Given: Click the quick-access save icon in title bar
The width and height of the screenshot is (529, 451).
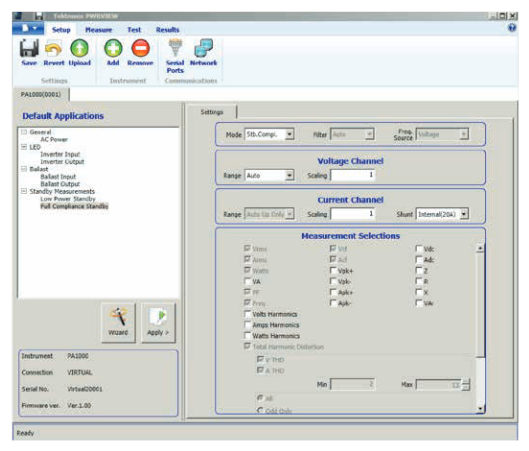Looking at the screenshot, I should 39,16.
